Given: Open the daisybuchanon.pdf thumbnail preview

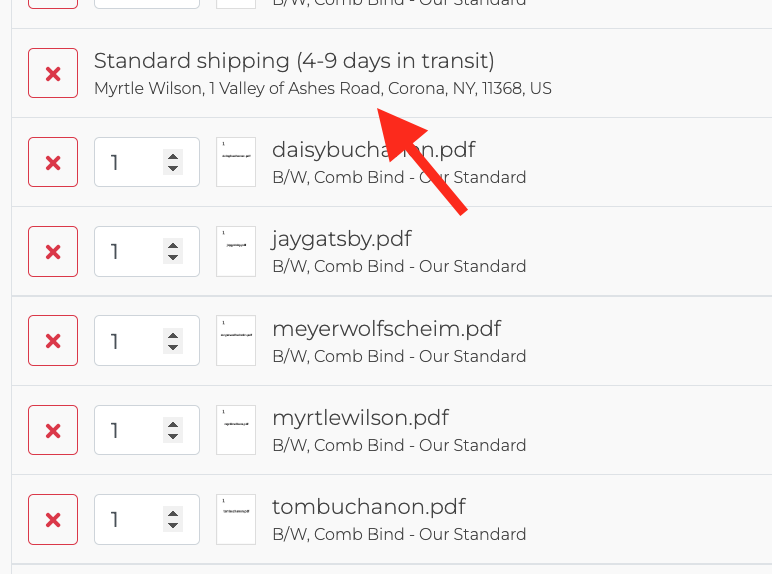Looking at the screenshot, I should click(x=236, y=162).
